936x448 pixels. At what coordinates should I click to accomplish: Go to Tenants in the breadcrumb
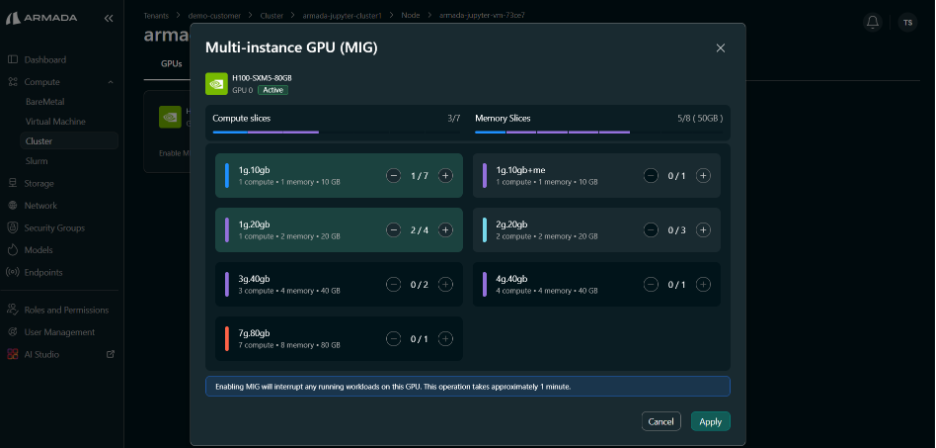pos(156,16)
